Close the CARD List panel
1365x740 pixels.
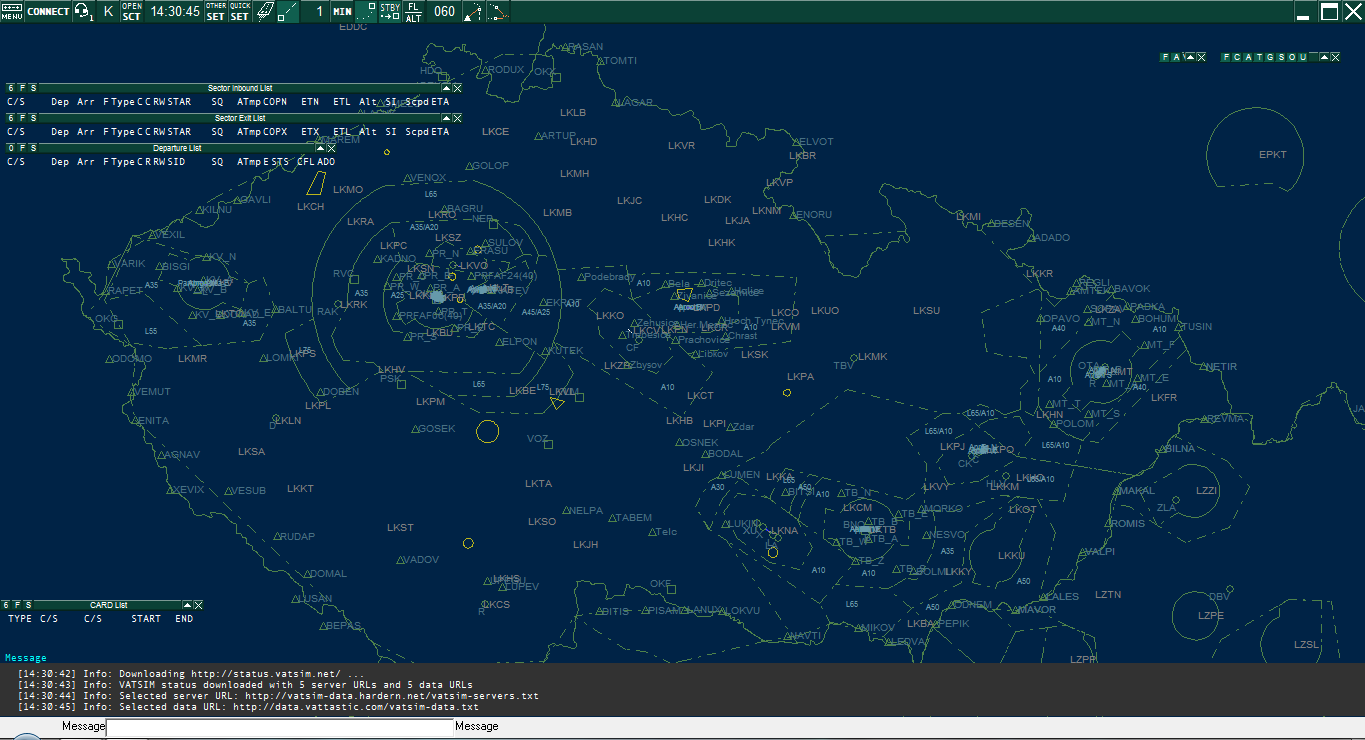point(198,605)
